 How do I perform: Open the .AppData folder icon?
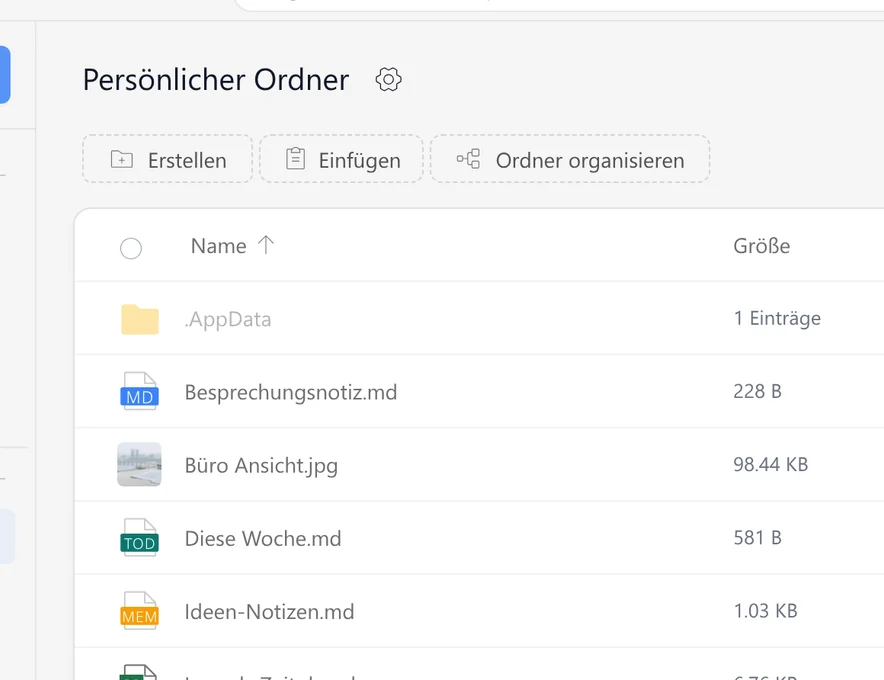[x=140, y=319]
